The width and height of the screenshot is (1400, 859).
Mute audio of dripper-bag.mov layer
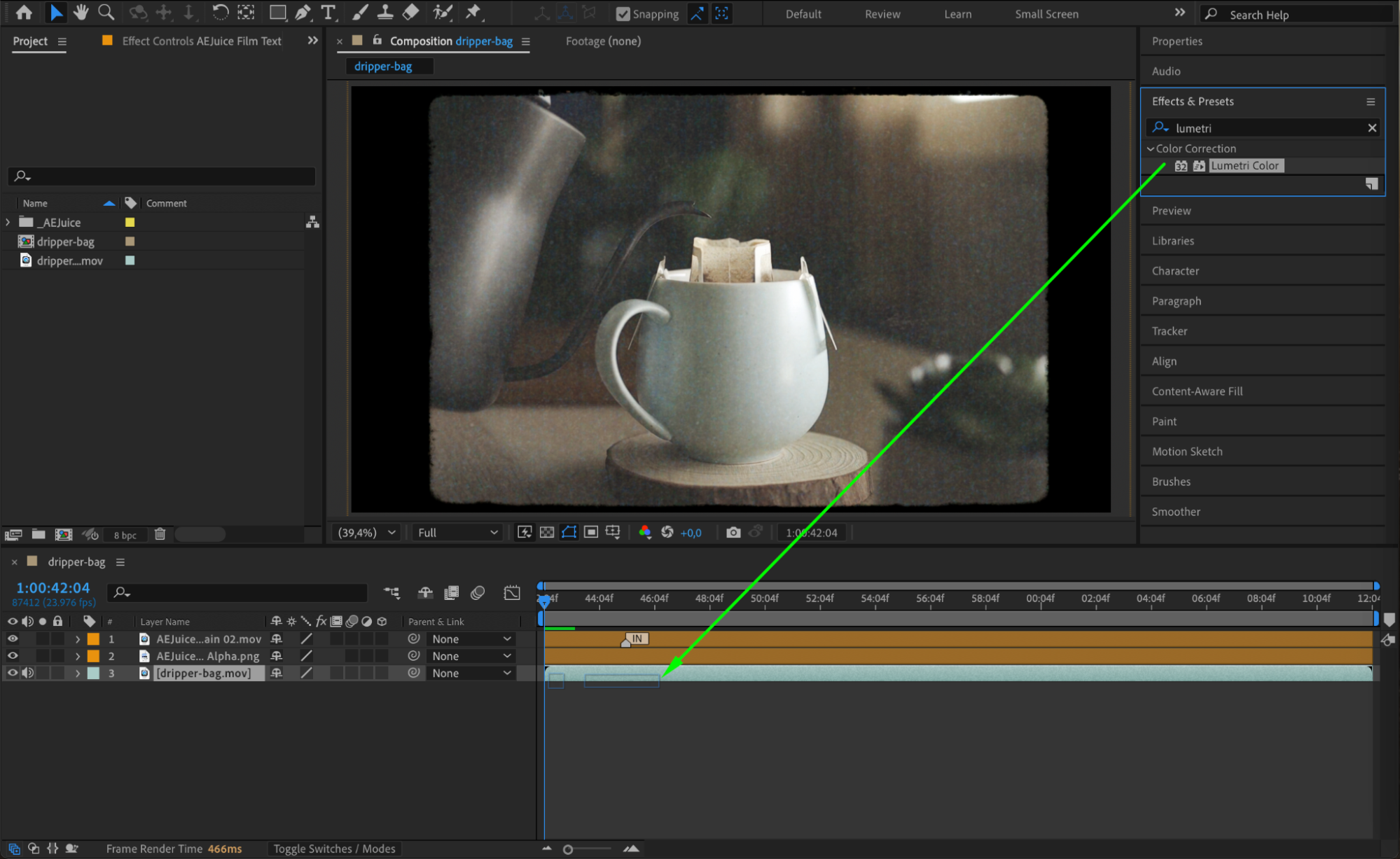point(28,673)
